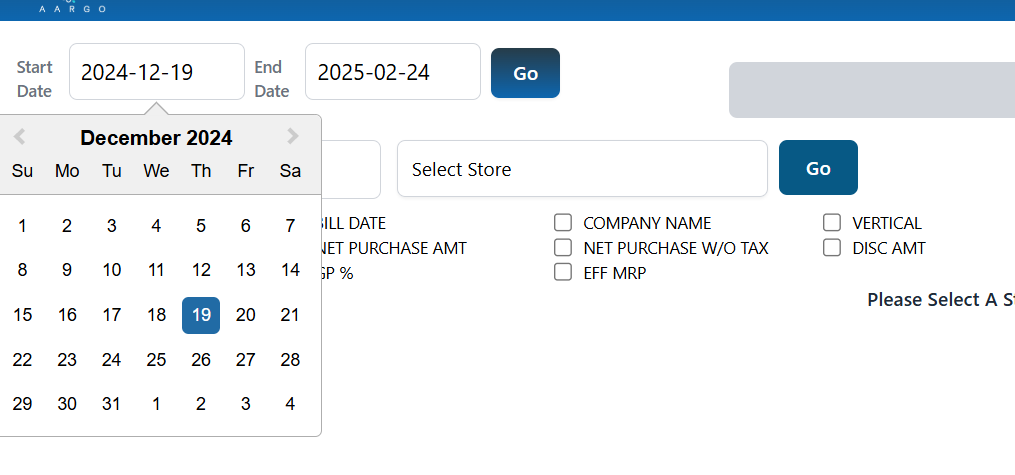Select December 17 in the calendar
The height and width of the screenshot is (475, 1015).
click(x=111, y=315)
